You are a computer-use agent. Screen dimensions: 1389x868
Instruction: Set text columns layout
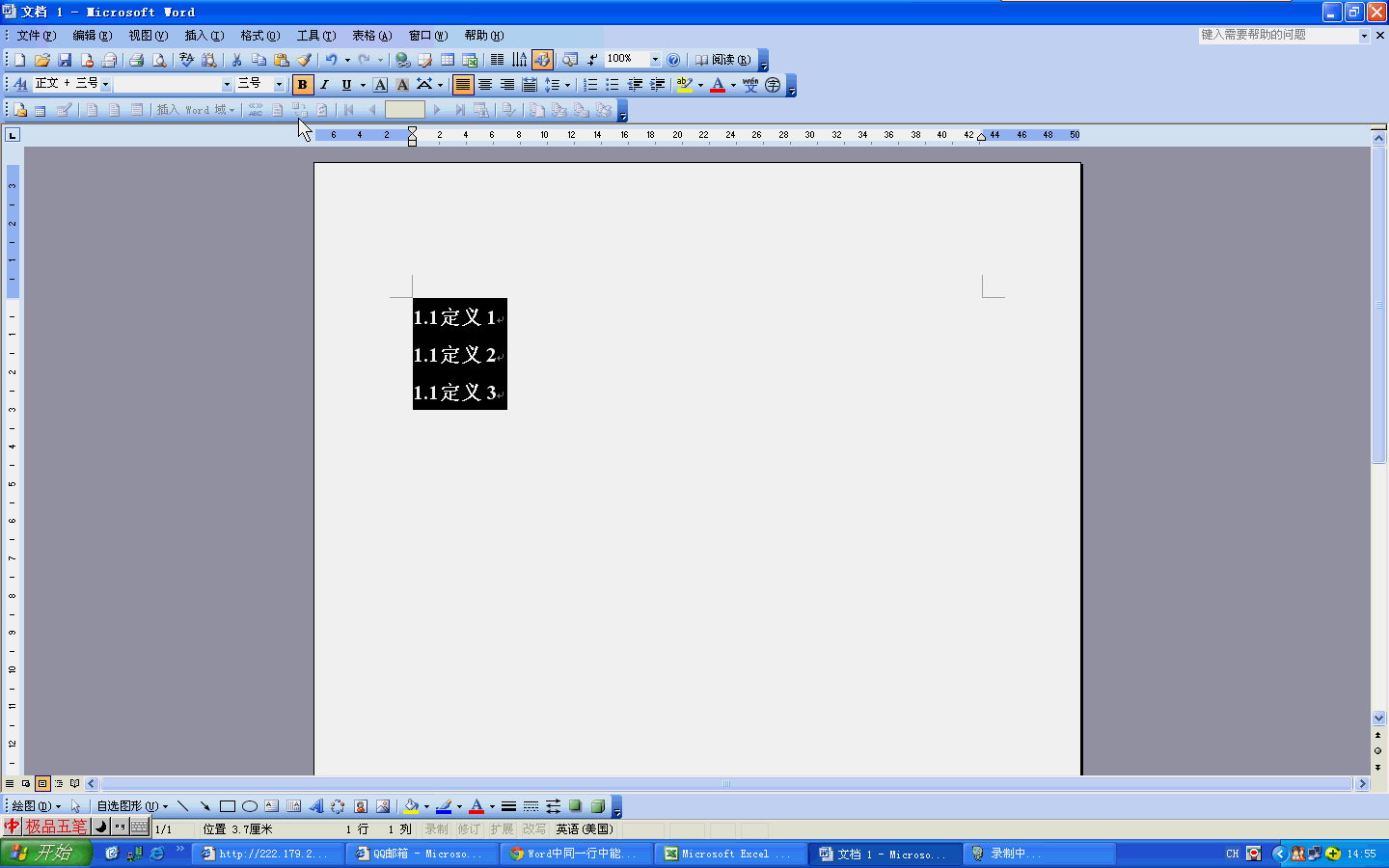[497, 60]
